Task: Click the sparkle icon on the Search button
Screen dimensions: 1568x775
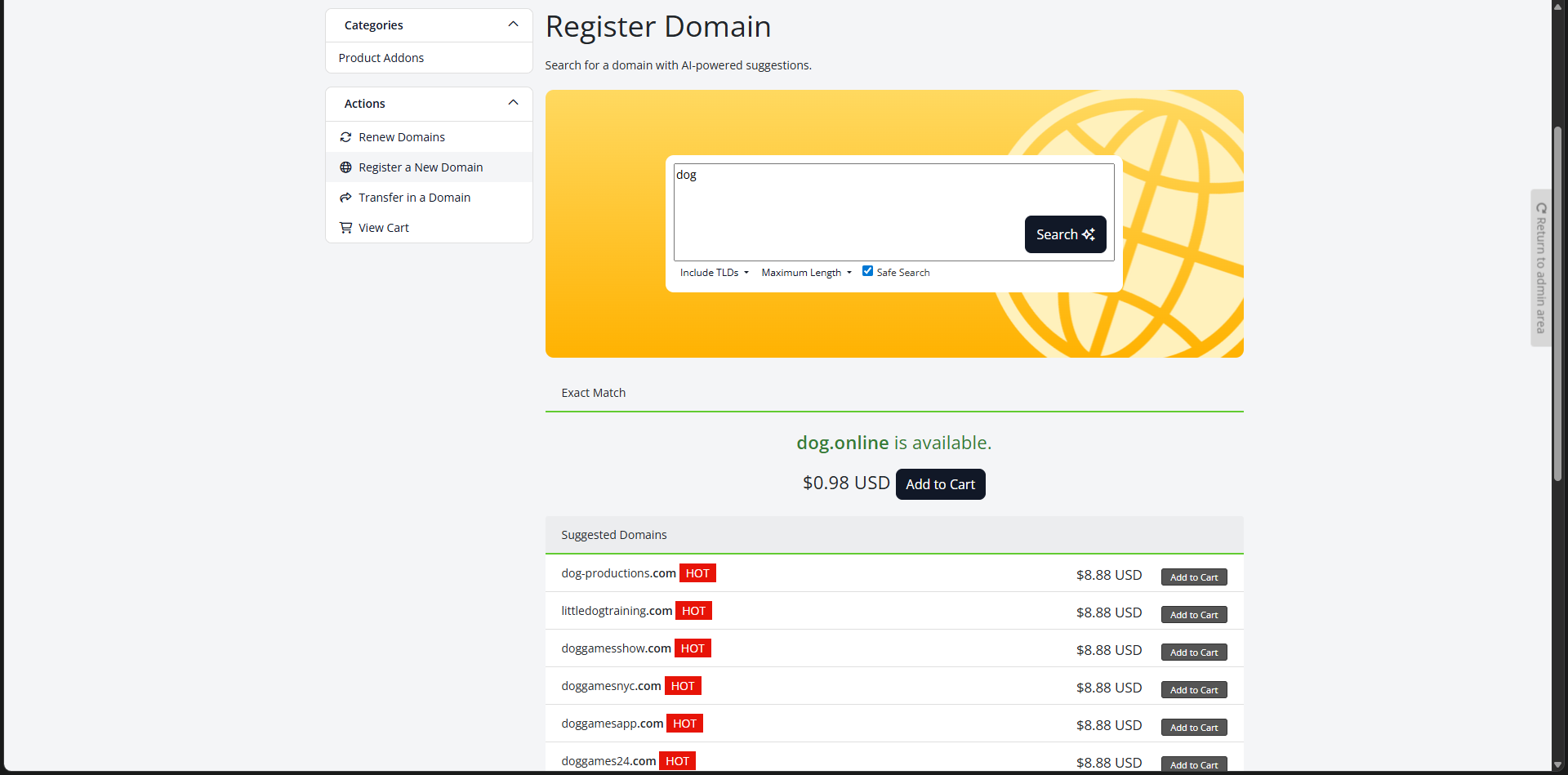Action: click(1089, 234)
